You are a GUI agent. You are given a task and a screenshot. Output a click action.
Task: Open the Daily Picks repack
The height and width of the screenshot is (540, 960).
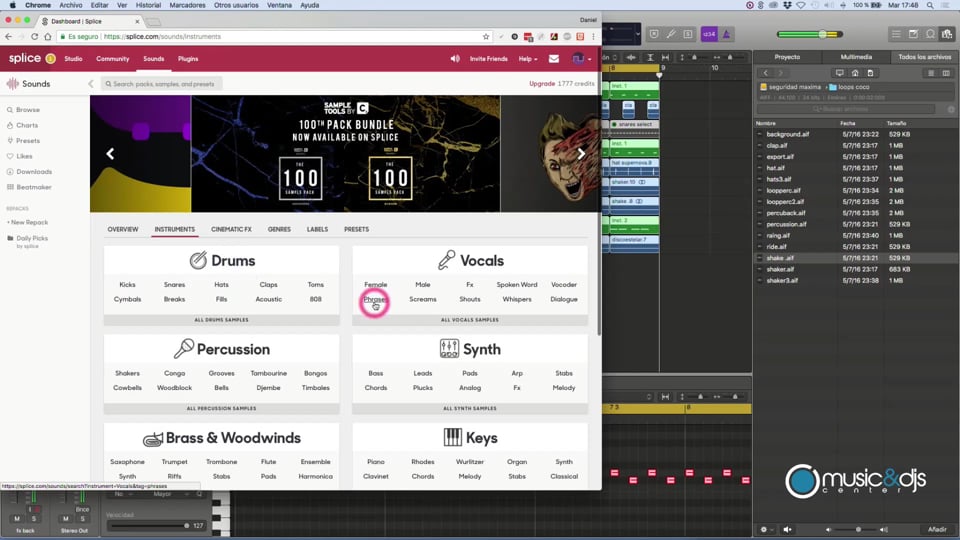click(32, 238)
